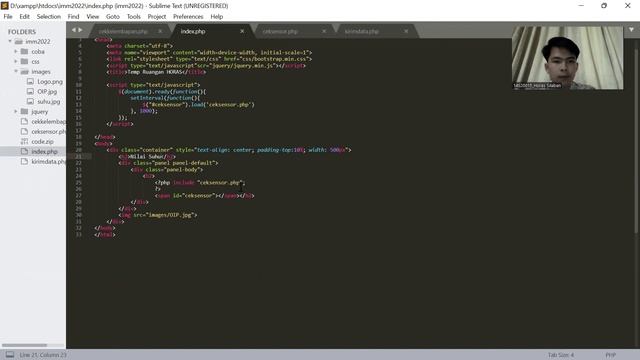Open the tab list dropdown arrow
640x360 pixels.
click(x=631, y=30)
